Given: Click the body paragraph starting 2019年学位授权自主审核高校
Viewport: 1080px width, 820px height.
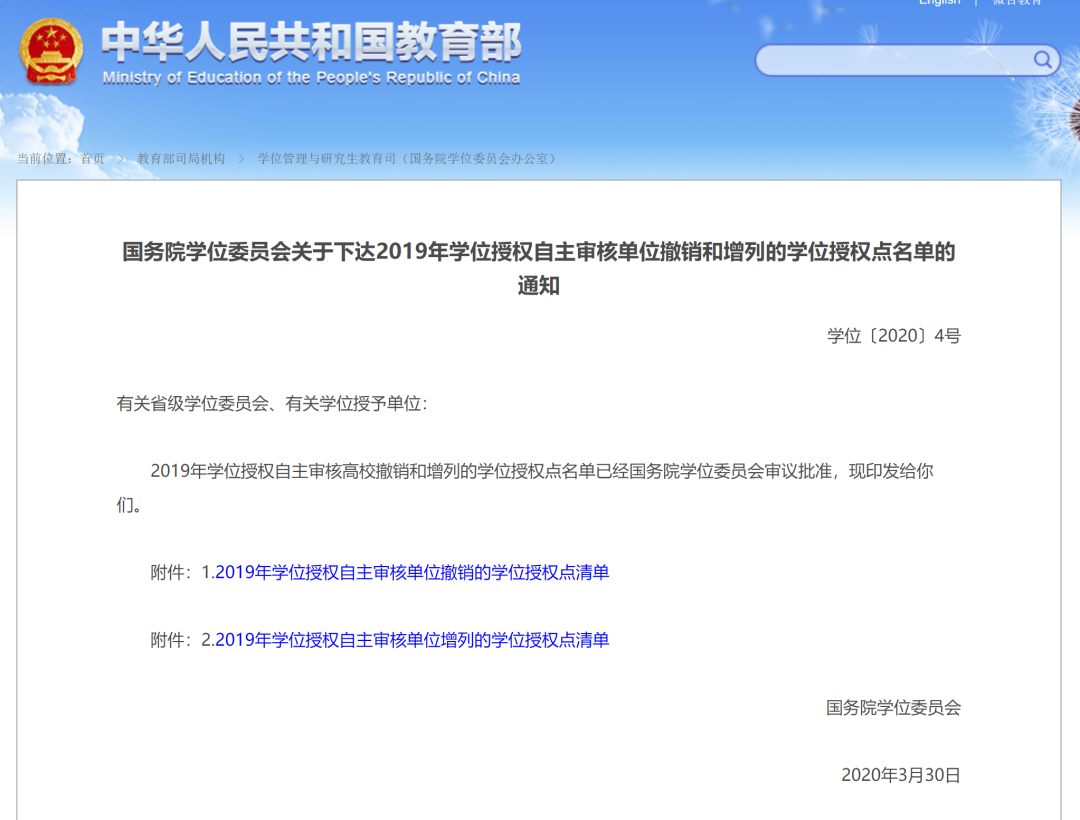Looking at the screenshot, I should (x=541, y=471).
